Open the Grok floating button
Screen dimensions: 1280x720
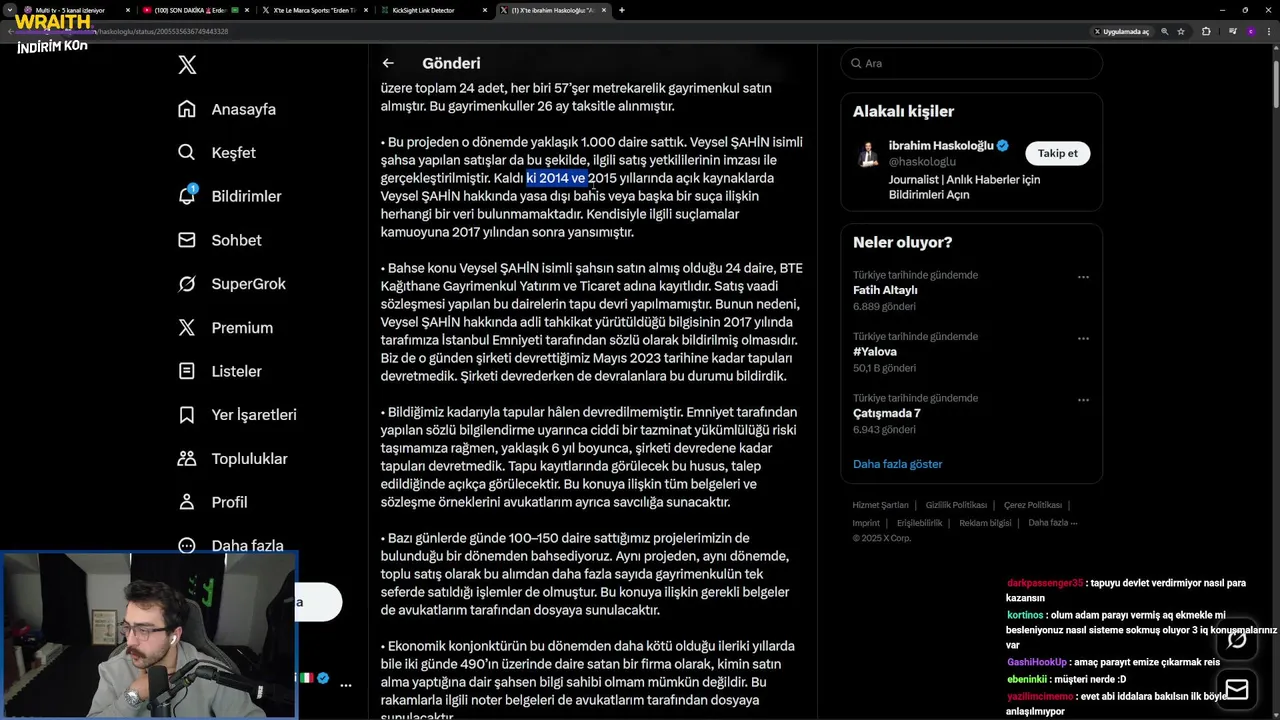point(1237,639)
